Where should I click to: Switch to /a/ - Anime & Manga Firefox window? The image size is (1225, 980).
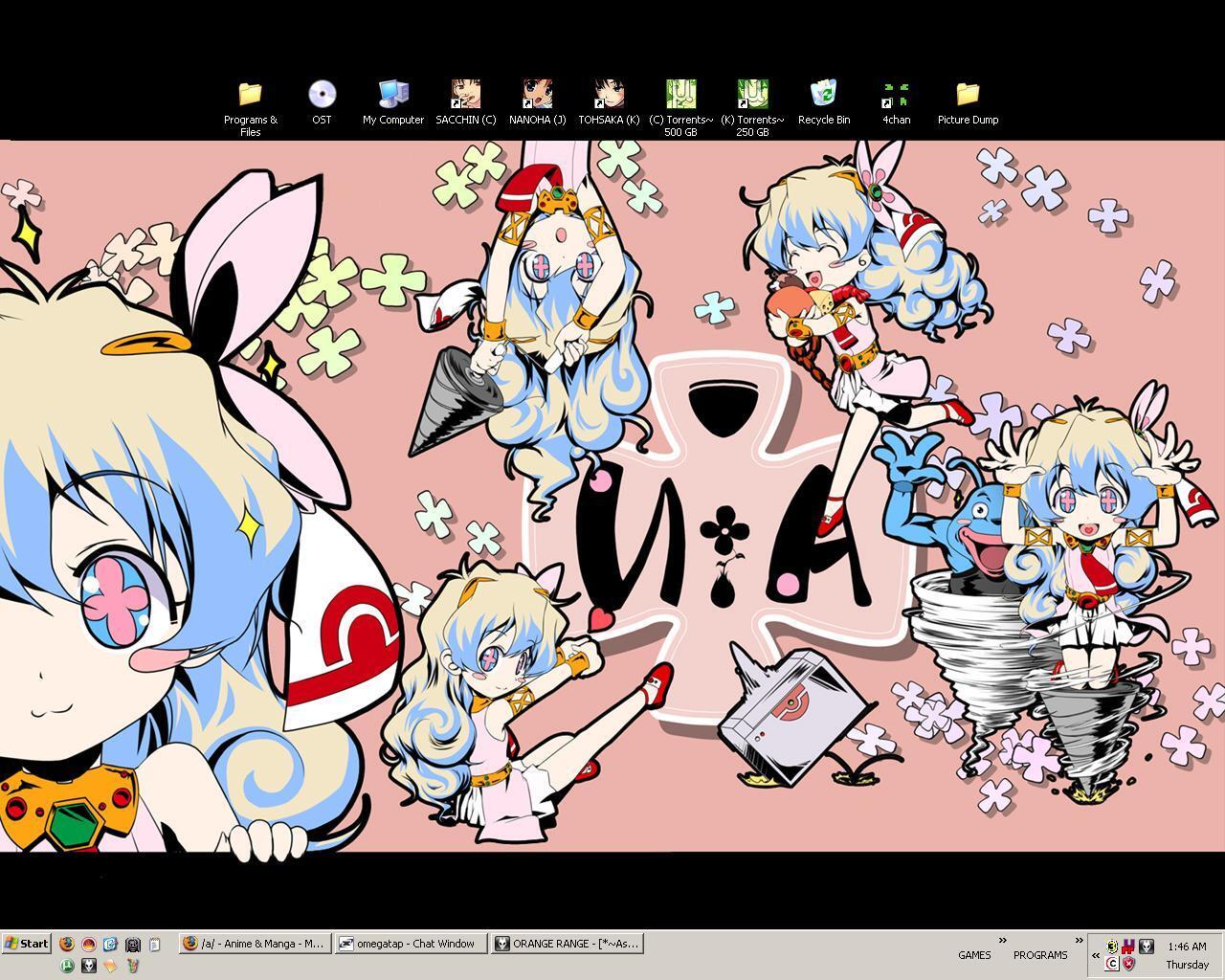tap(255, 944)
